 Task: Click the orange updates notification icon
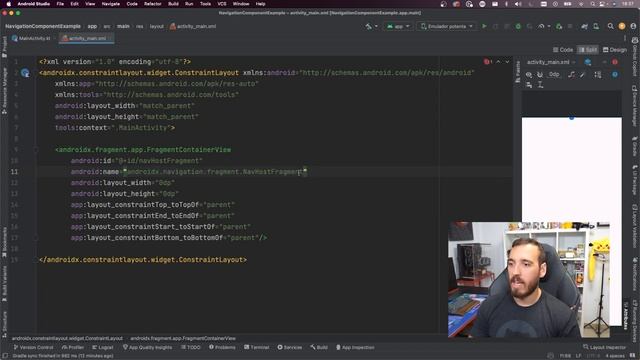pos(622,26)
